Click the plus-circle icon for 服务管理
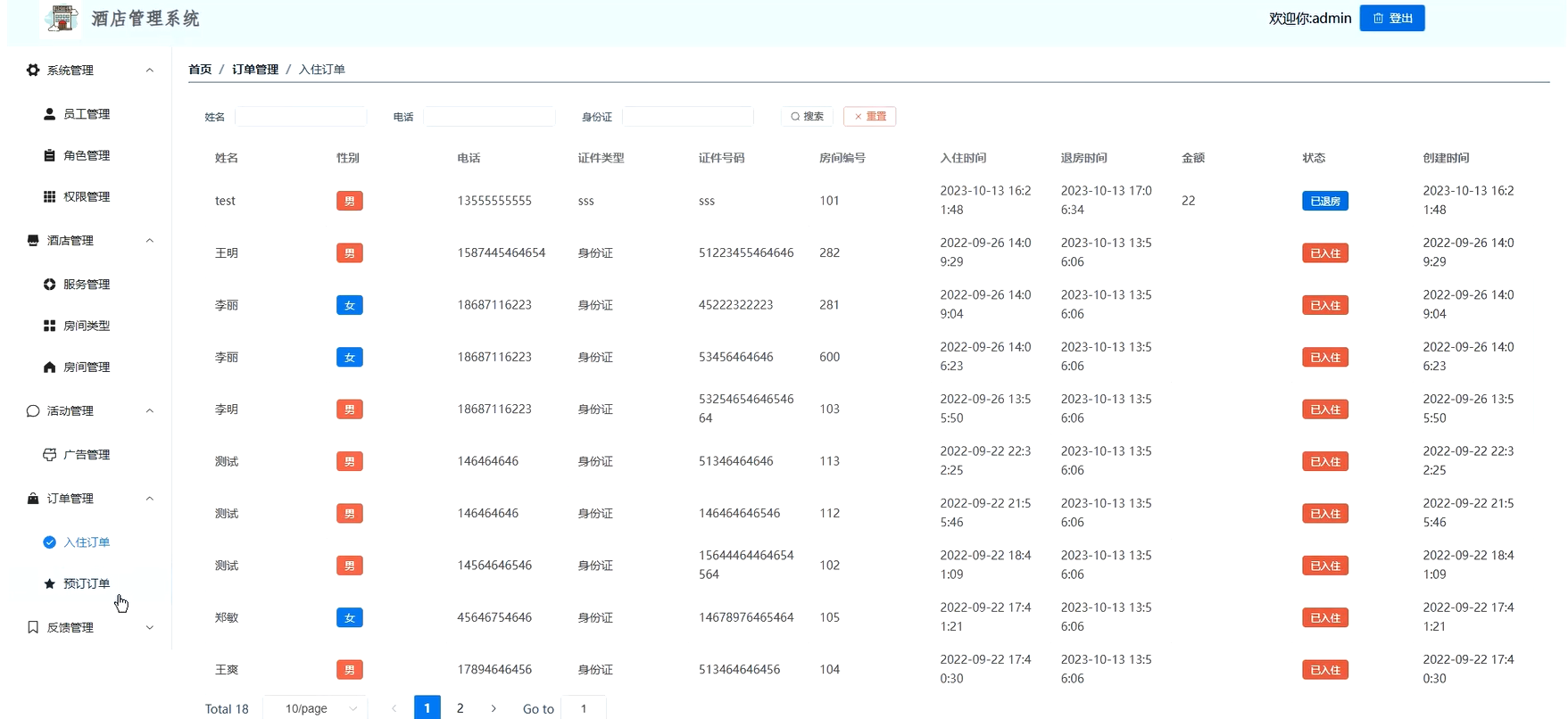Viewport: 1568px width, 719px height. click(49, 285)
